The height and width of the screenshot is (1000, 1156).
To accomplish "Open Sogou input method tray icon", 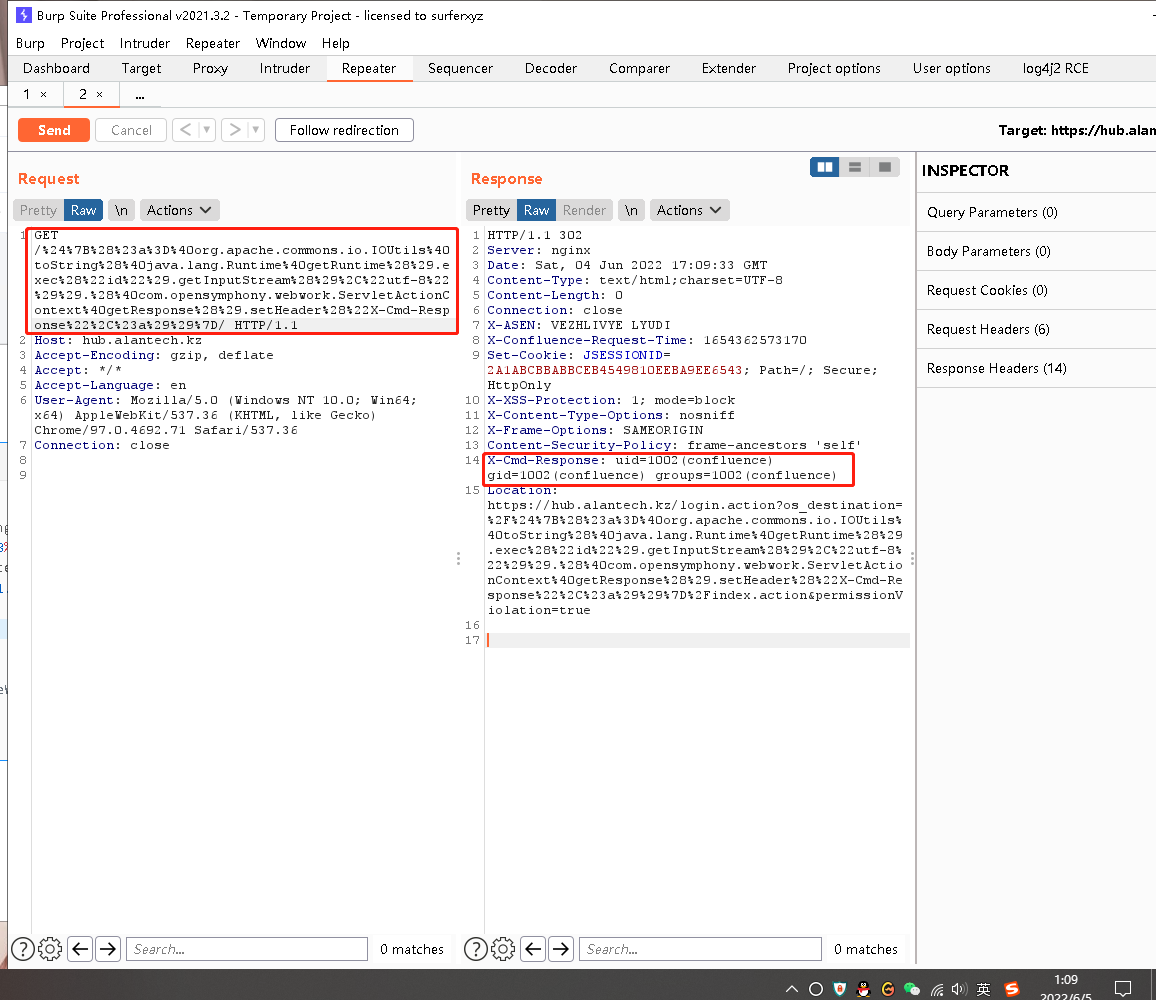I will tap(1012, 989).
